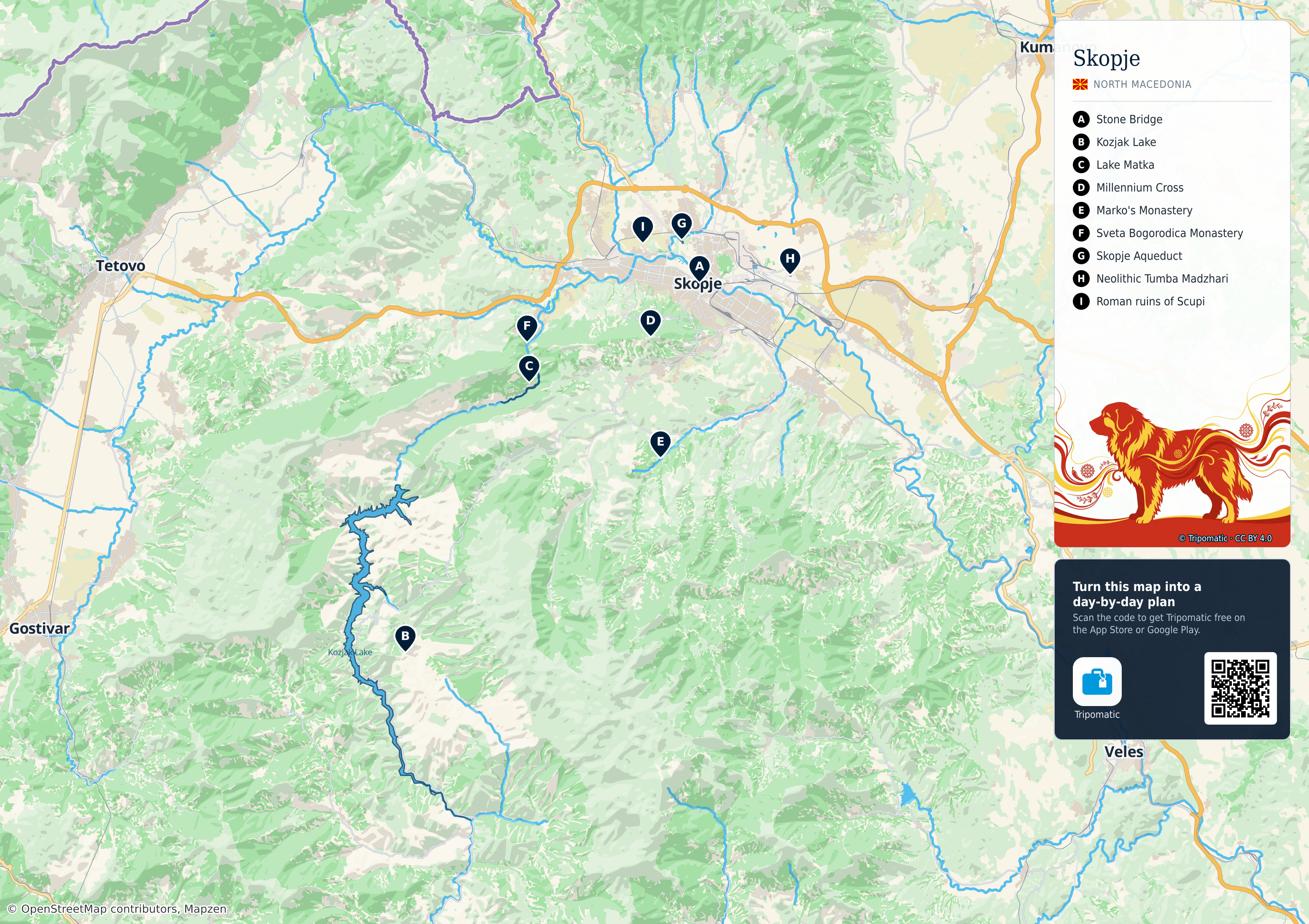Click map pin G for Skopje Aqueduct
The image size is (1309, 924).
pos(682,226)
